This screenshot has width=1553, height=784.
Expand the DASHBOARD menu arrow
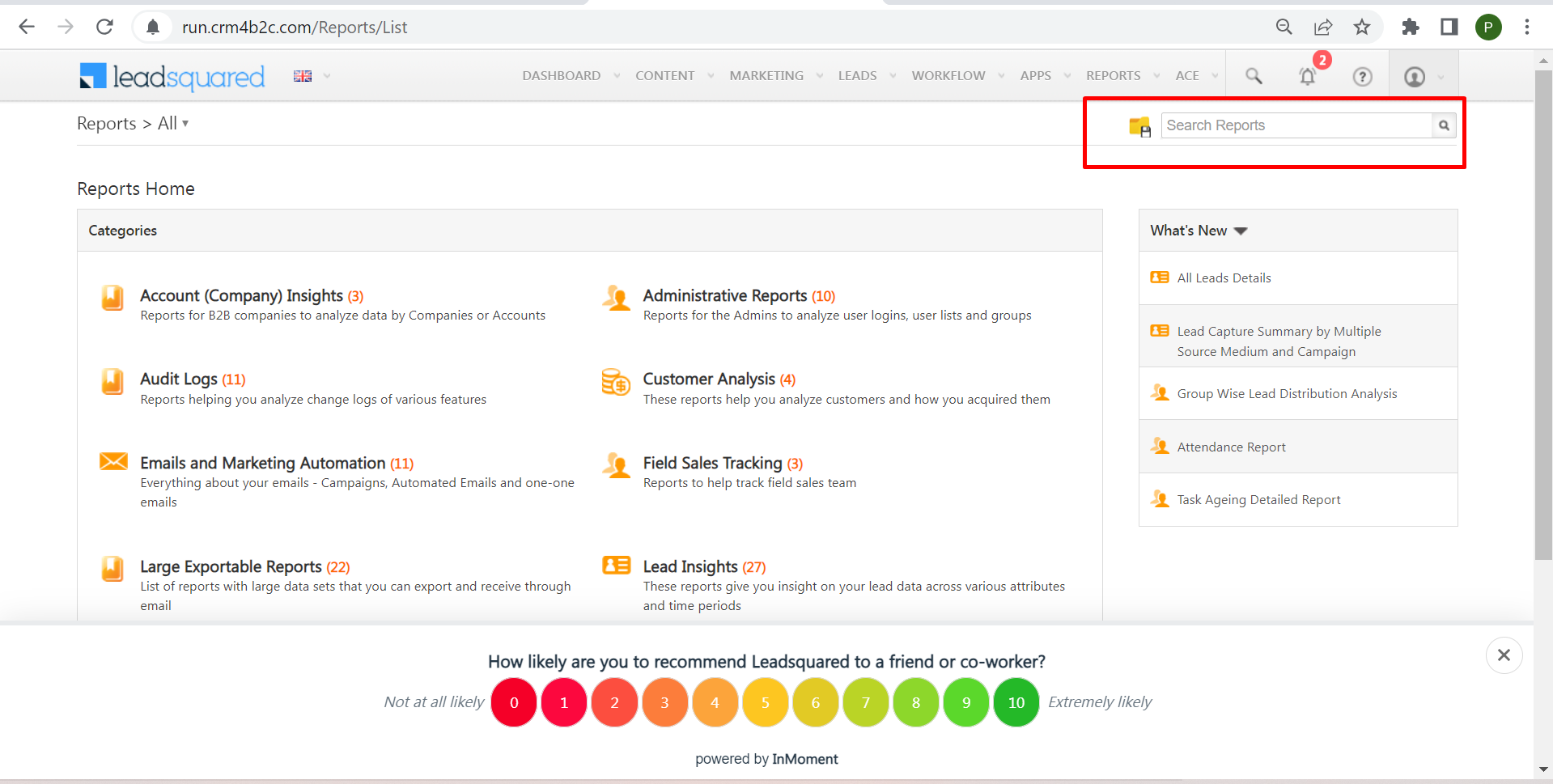(617, 76)
